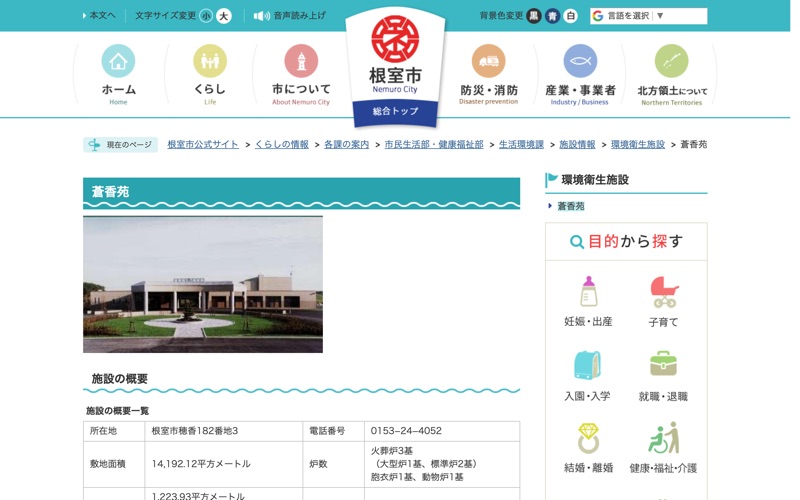Screen dimensions: 800x500
Task: Click the 入園・入学 school backpack icon
Action: click(588, 365)
